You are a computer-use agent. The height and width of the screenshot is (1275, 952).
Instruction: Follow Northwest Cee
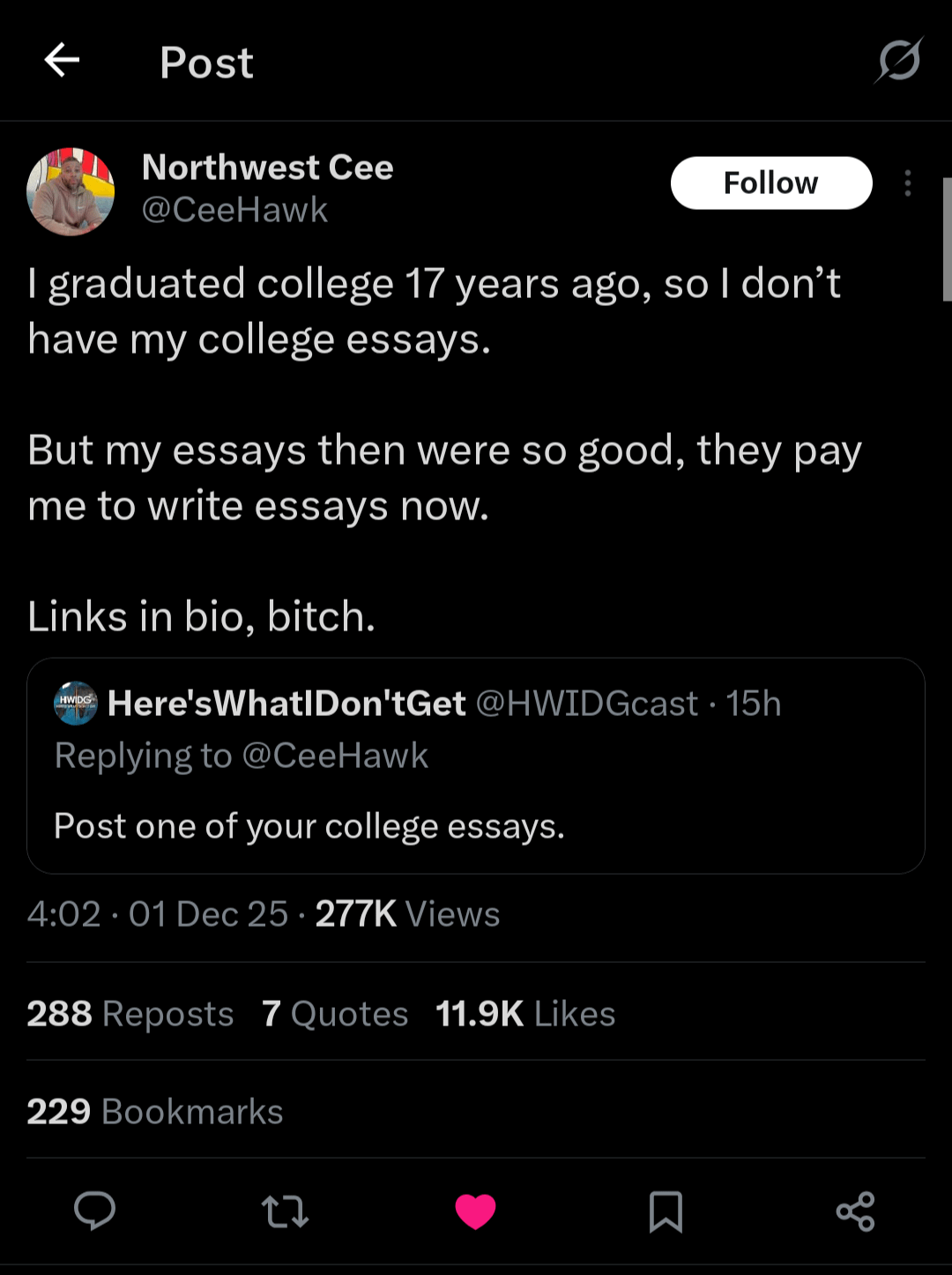[771, 183]
